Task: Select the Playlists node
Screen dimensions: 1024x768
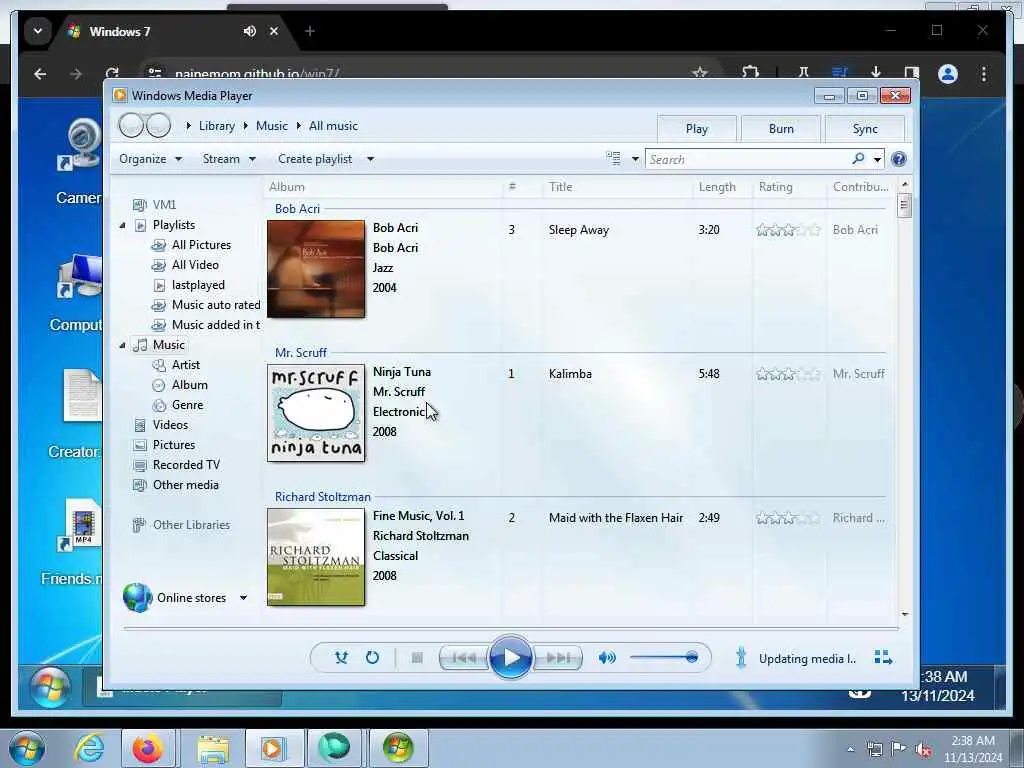Action: (x=173, y=225)
